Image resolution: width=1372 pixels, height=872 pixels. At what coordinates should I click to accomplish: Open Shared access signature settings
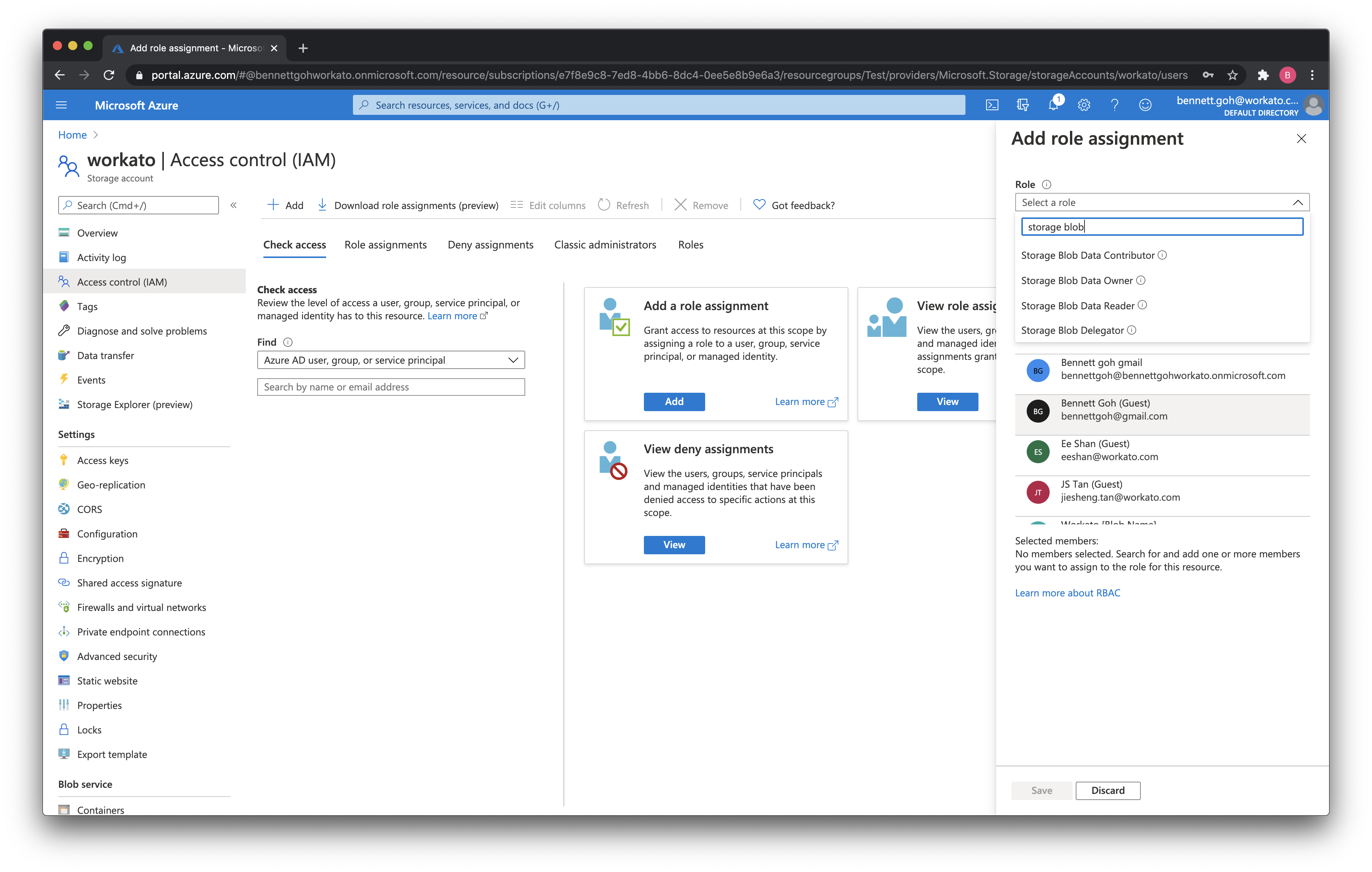pos(129,583)
